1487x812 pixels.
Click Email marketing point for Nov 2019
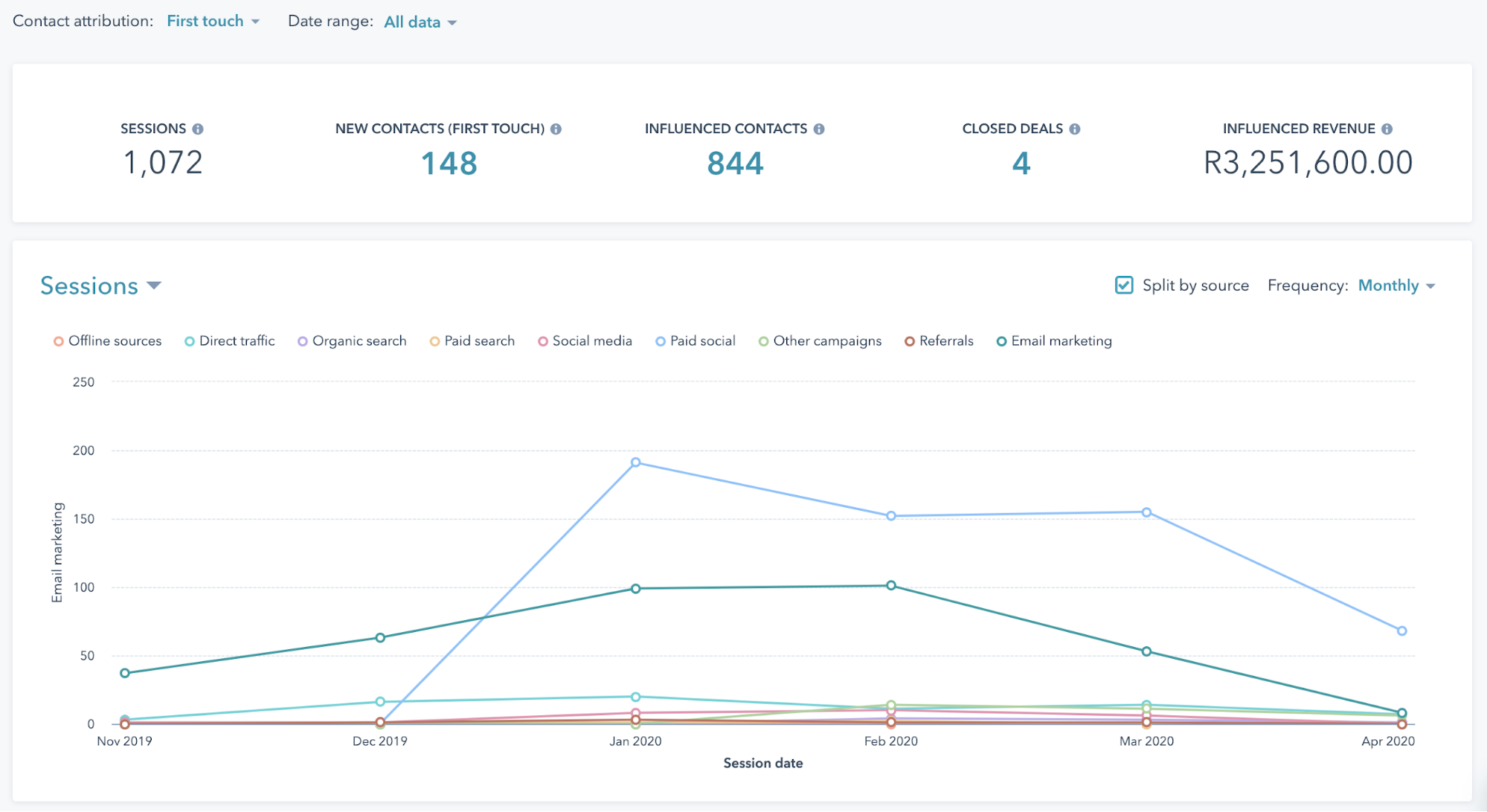click(x=125, y=674)
